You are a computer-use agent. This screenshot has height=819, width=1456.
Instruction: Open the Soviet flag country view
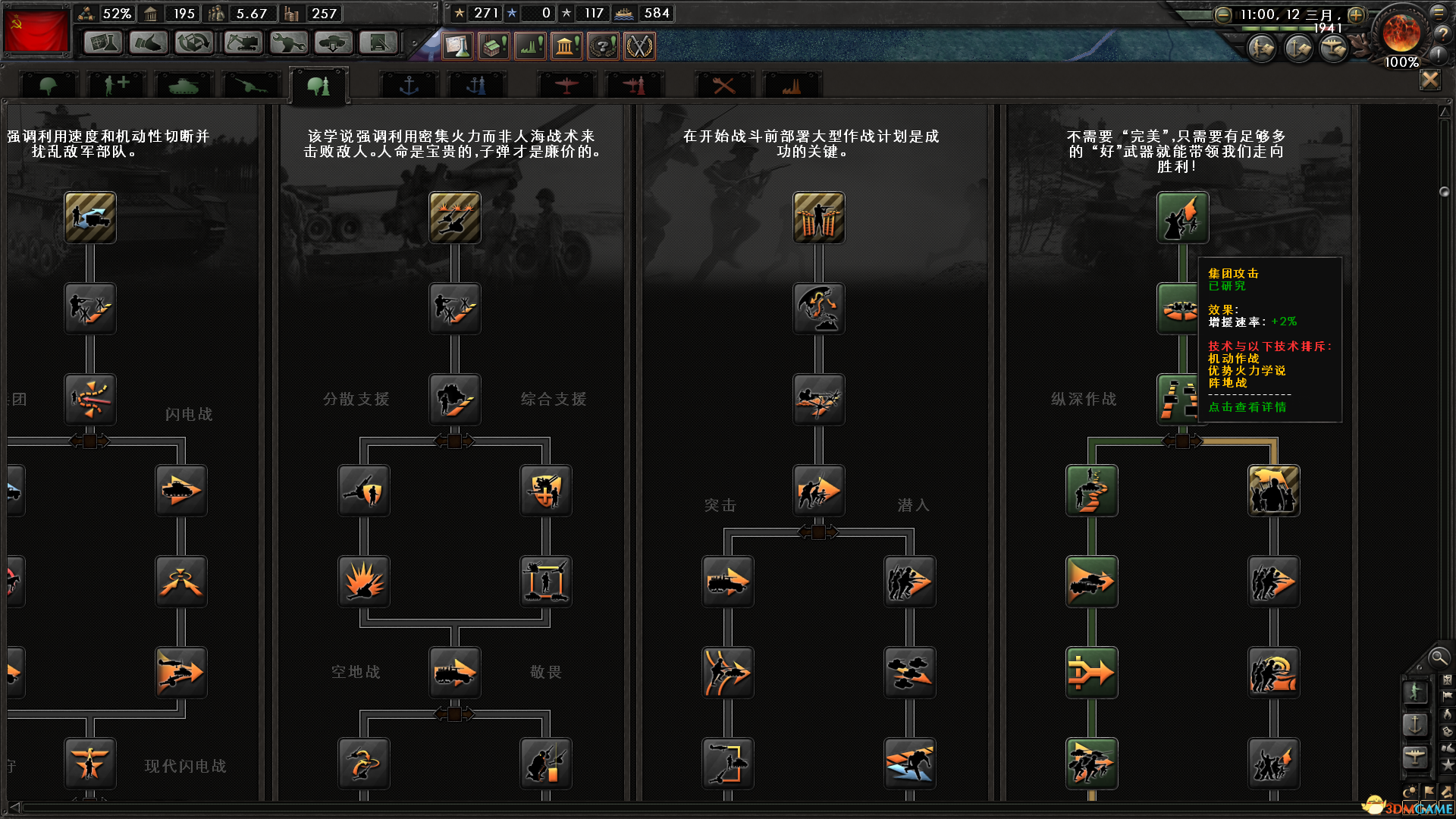36,30
